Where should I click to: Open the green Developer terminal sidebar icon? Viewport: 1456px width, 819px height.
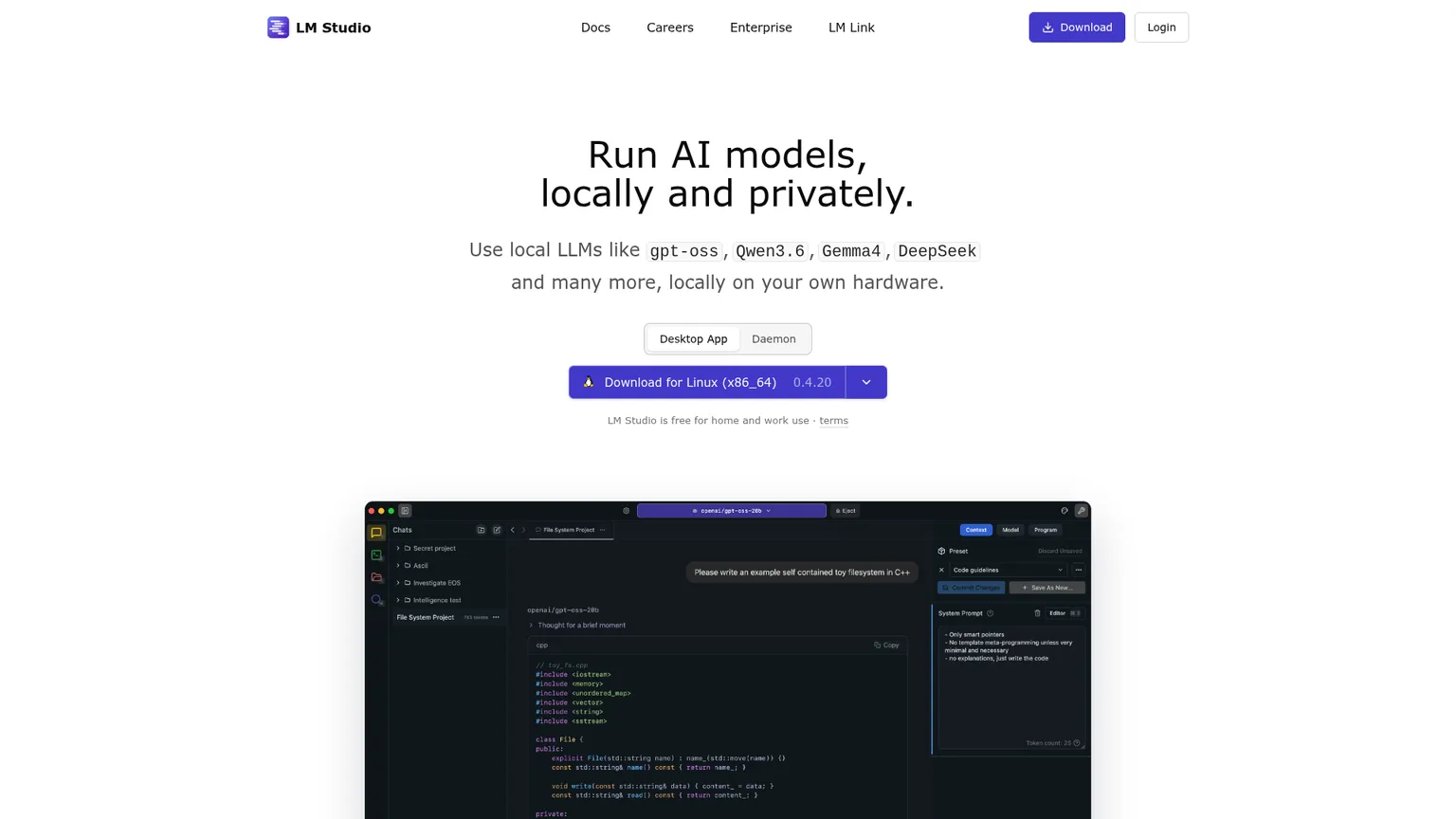376,555
